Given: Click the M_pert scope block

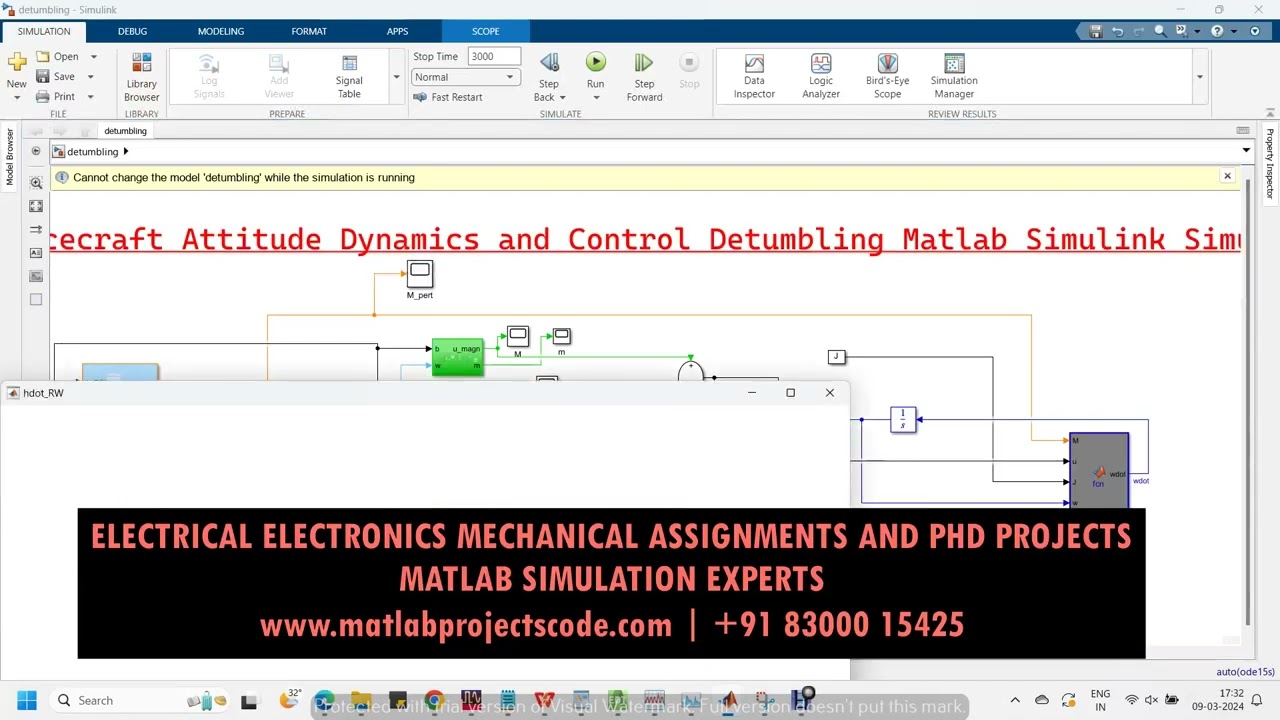Looking at the screenshot, I should click(420, 273).
